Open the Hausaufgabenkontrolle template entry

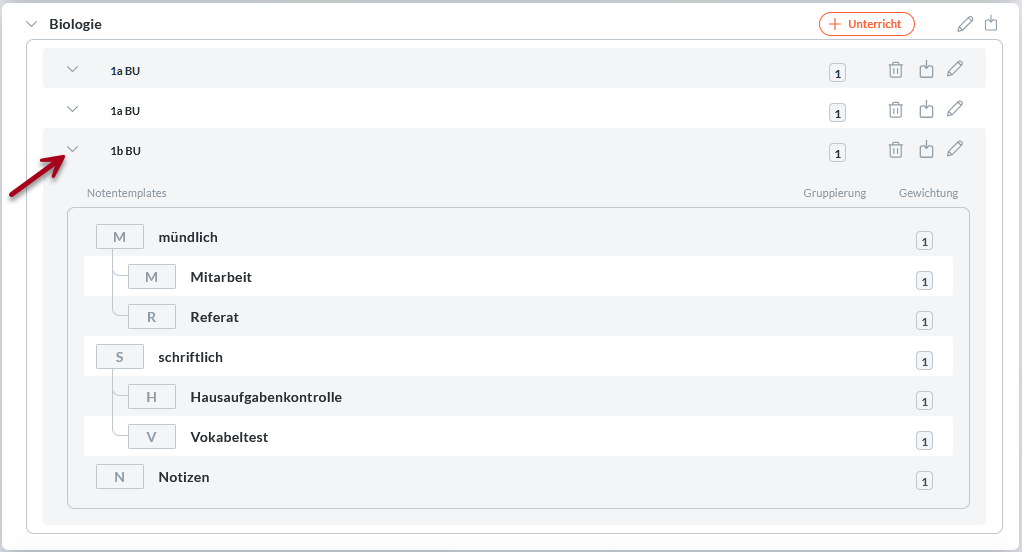pyautogui.click(x=265, y=397)
